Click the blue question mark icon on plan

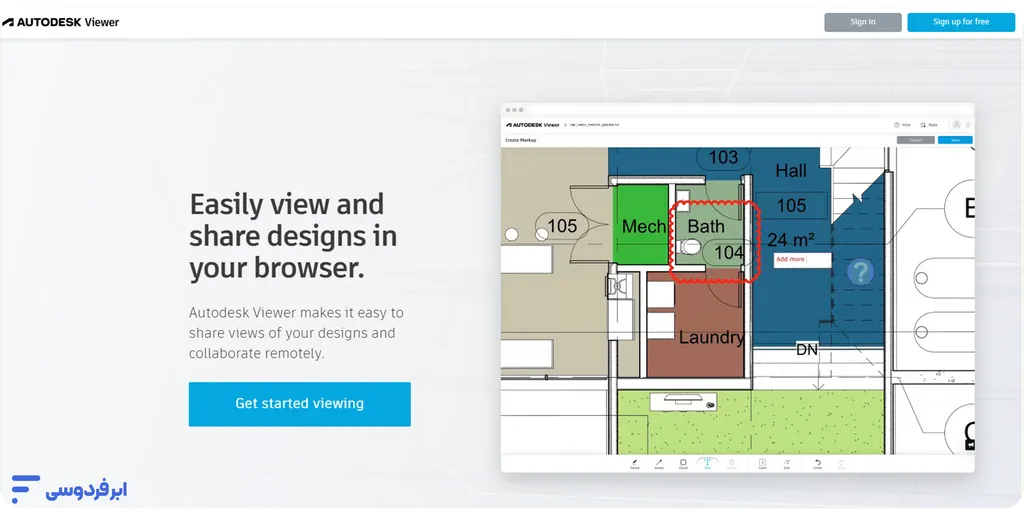coord(860,272)
